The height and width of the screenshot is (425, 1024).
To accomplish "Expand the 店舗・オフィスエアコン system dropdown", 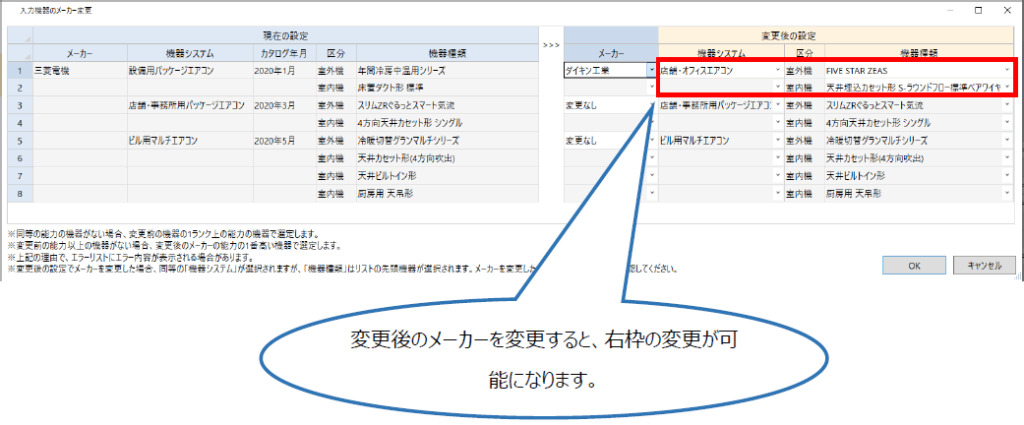I will click(777, 71).
